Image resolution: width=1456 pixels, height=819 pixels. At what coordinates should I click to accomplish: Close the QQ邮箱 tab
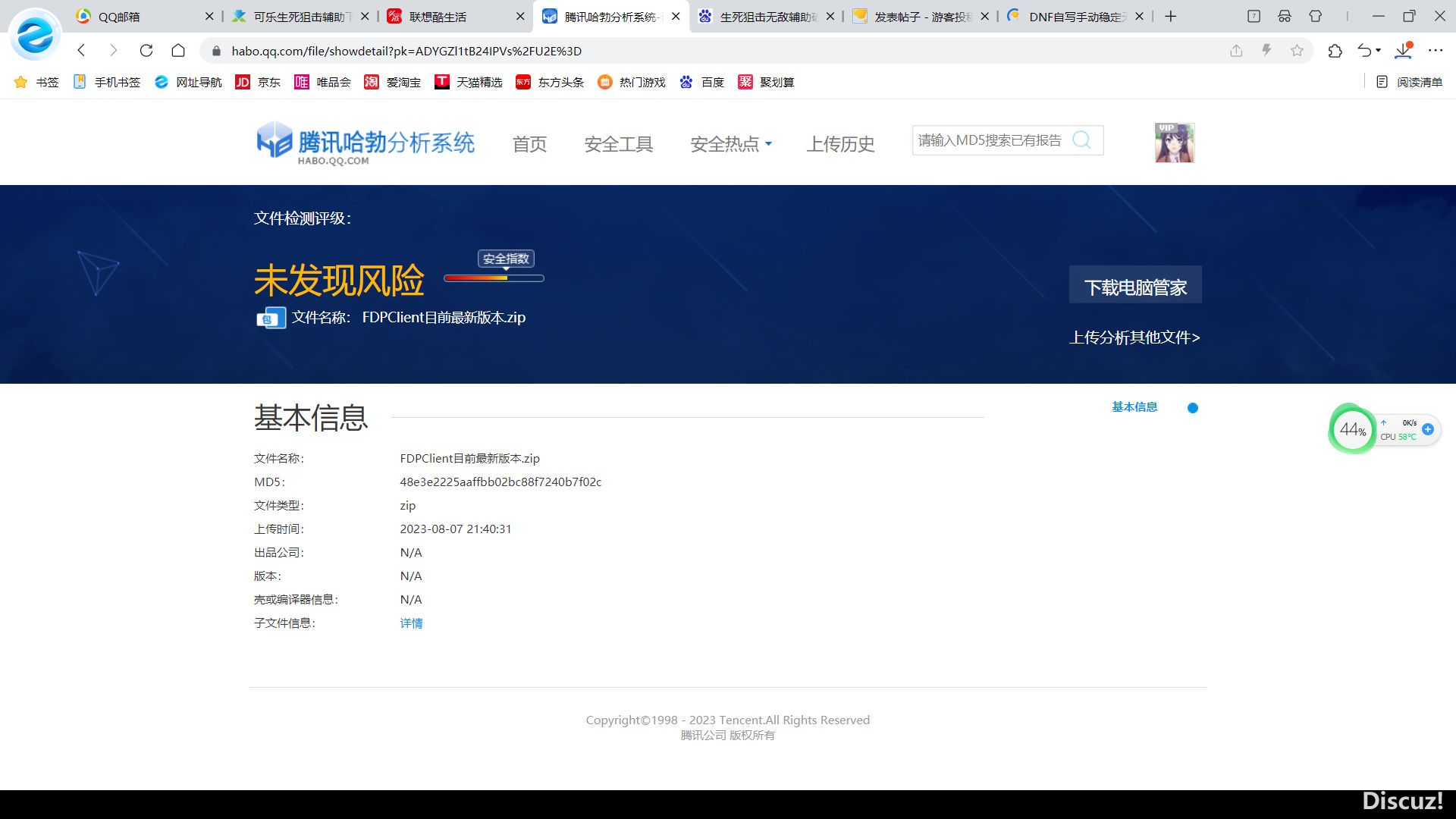click(x=209, y=16)
